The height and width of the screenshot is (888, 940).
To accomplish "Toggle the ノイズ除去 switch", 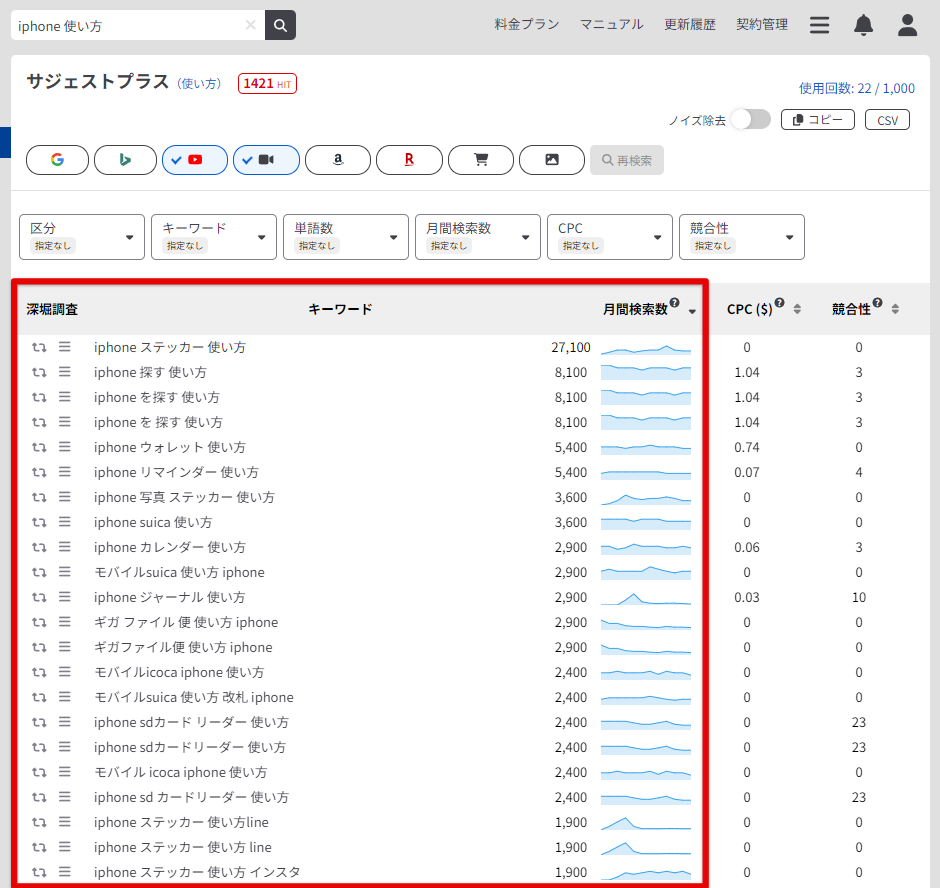I will click(750, 120).
